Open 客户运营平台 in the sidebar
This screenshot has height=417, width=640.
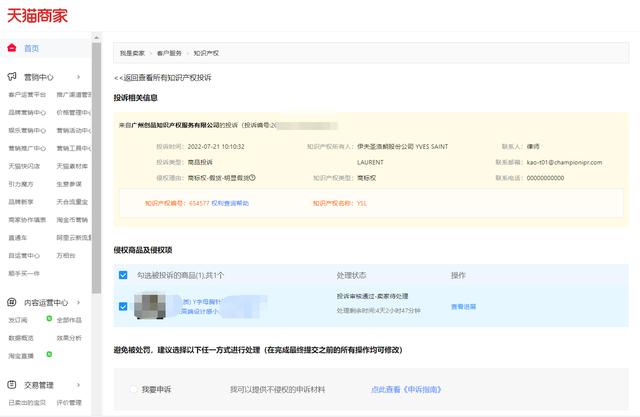[x=27, y=95]
